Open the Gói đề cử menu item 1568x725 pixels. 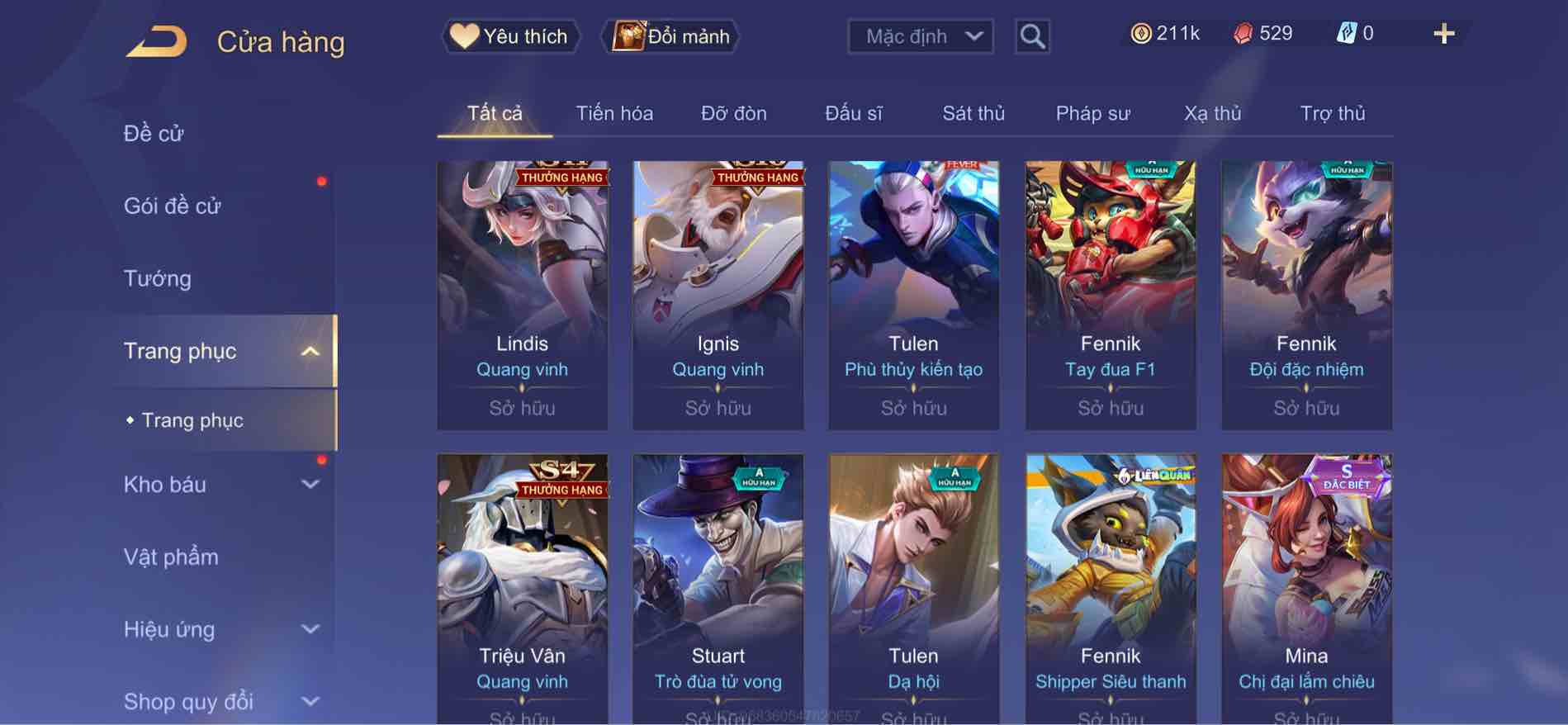(x=173, y=206)
